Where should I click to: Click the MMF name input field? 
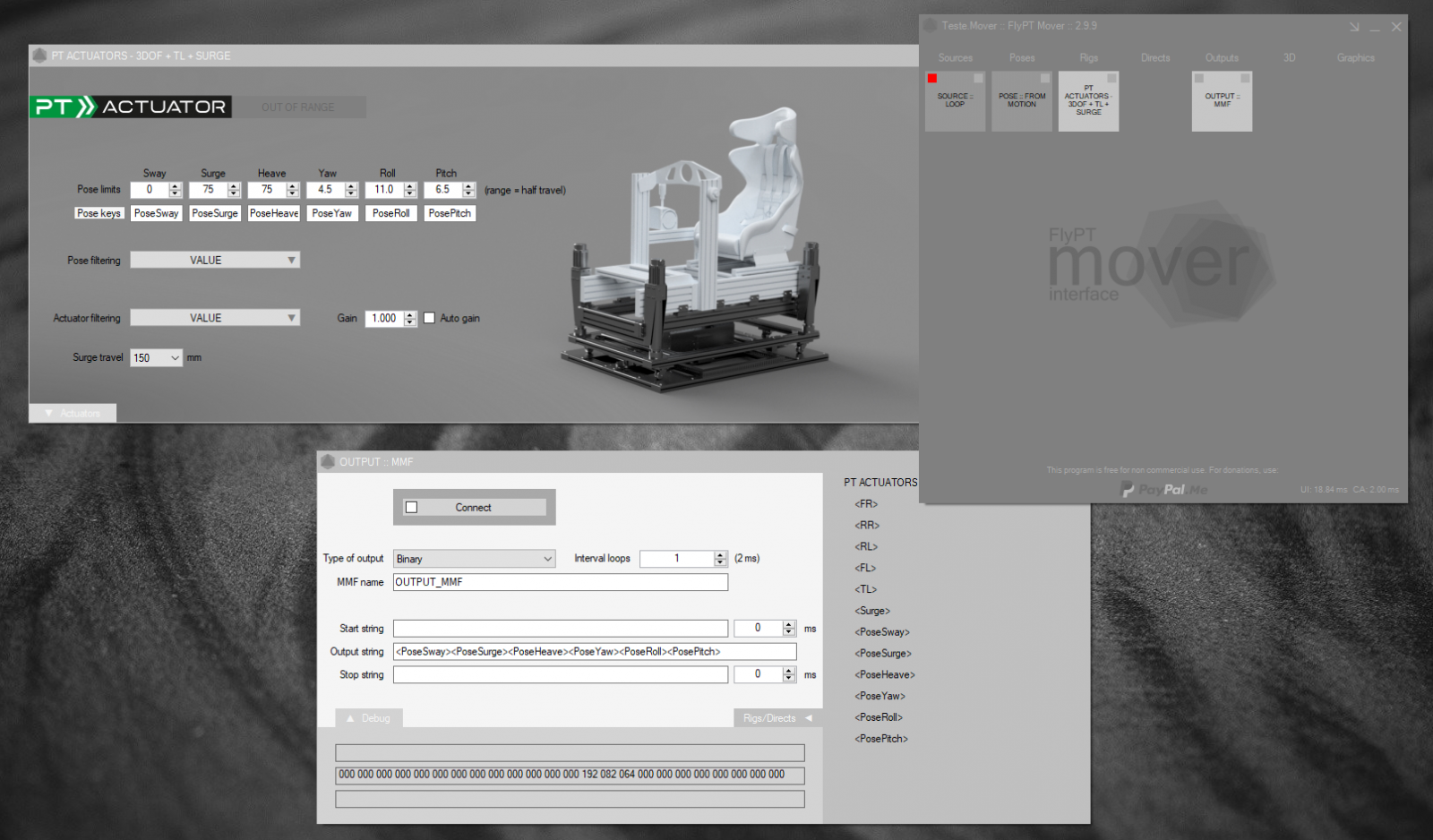pyautogui.click(x=561, y=581)
